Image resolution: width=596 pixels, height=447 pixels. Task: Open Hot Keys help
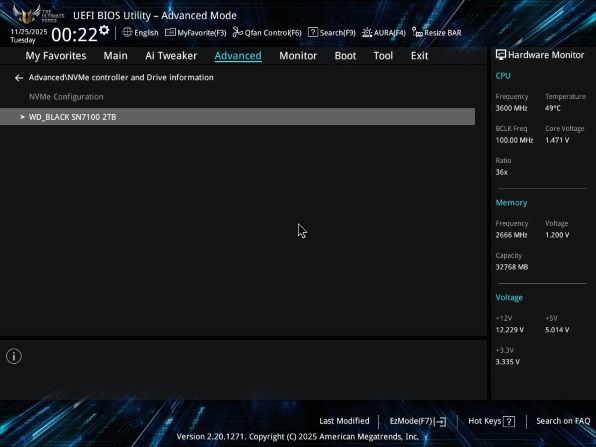coord(485,421)
